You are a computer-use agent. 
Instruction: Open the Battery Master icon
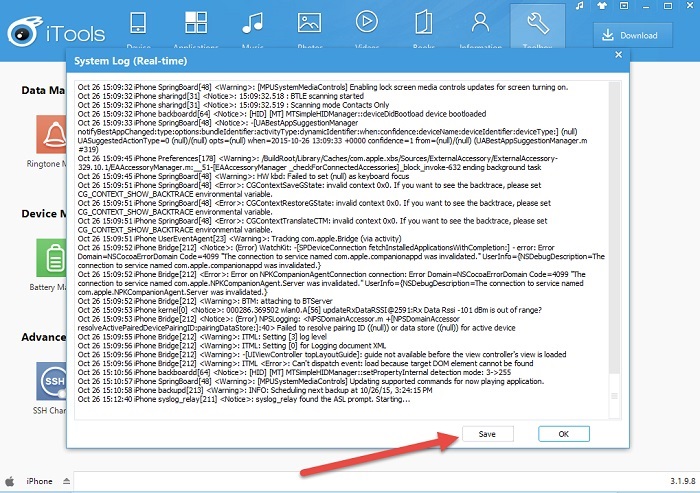click(51, 258)
